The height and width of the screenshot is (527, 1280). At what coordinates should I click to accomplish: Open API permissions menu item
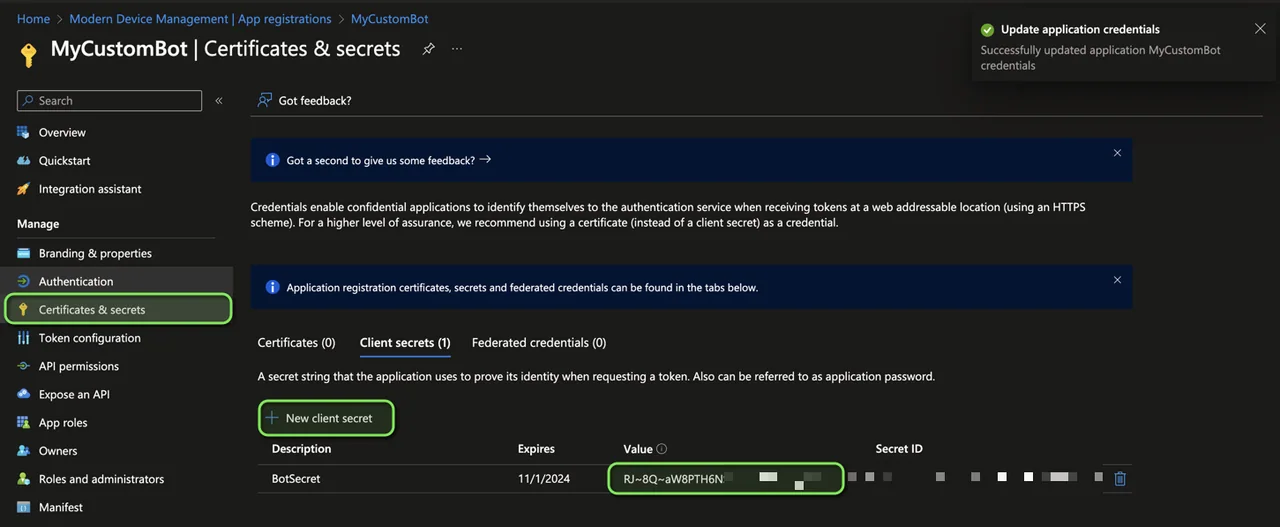coord(79,366)
